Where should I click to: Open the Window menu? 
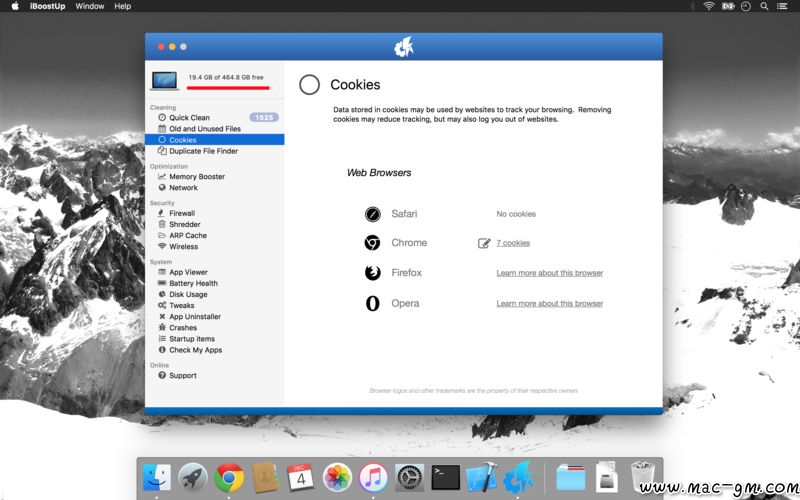tap(90, 6)
